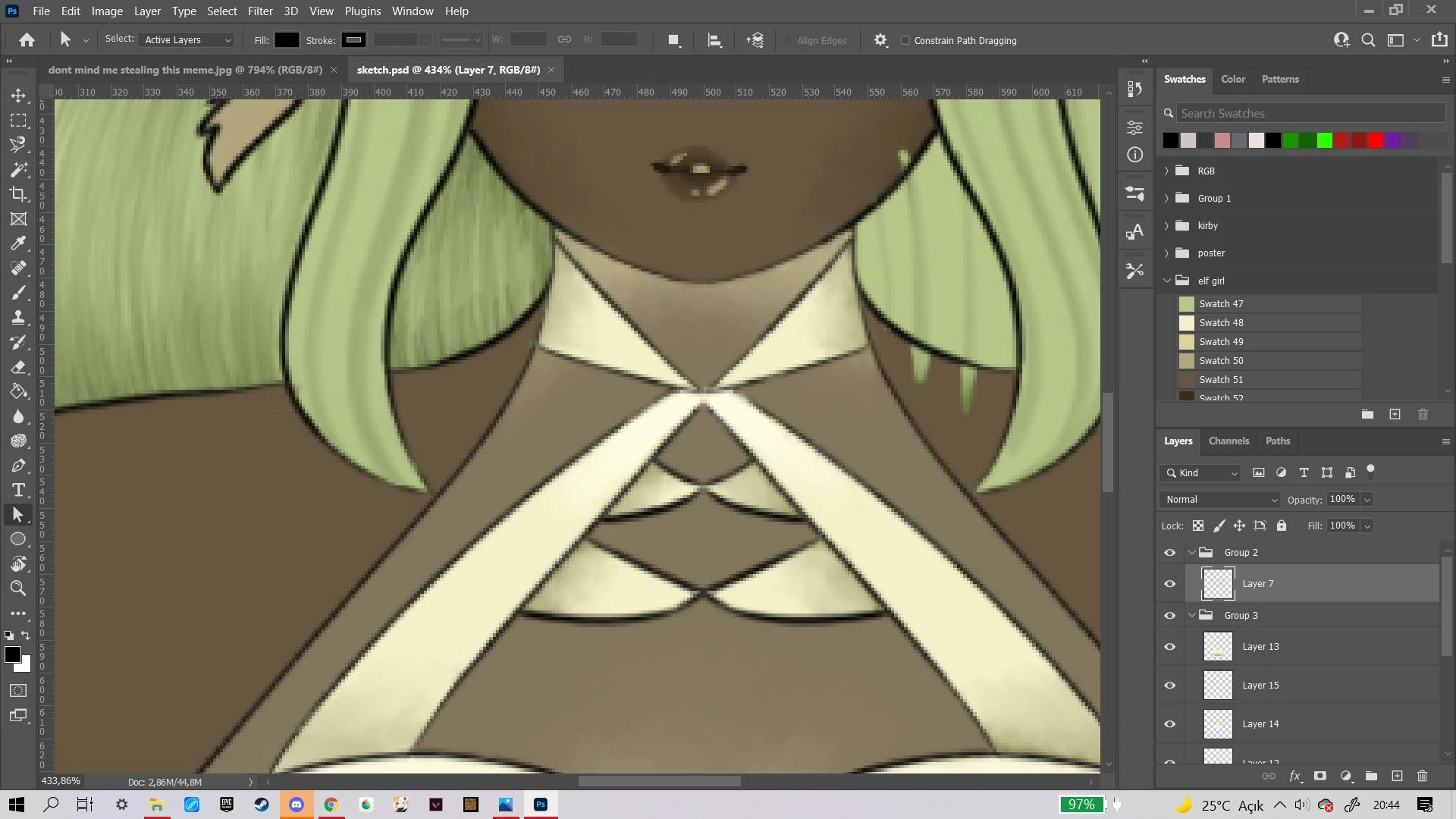This screenshot has width=1456, height=819.
Task: Enable Constrain Path Dragging checkbox
Action: (905, 40)
